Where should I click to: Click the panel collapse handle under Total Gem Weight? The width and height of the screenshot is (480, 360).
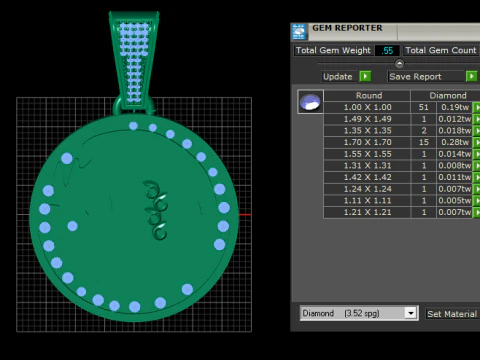(x=399, y=63)
